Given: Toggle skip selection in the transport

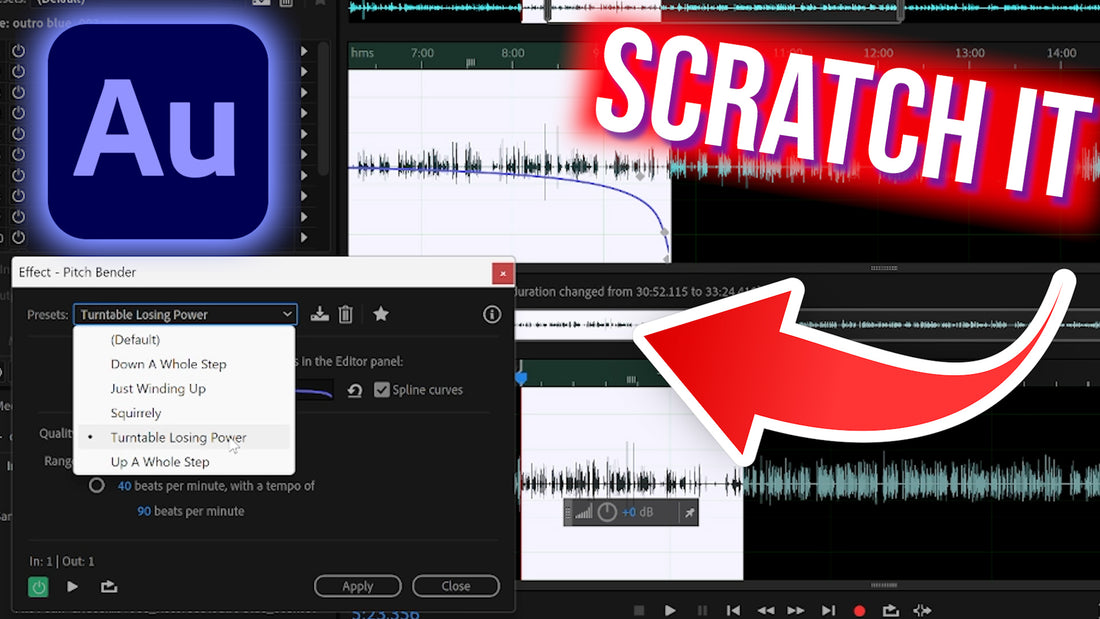Looking at the screenshot, I should [x=922, y=611].
